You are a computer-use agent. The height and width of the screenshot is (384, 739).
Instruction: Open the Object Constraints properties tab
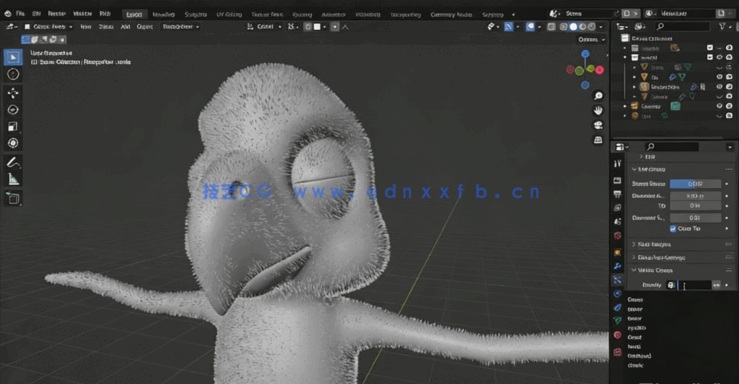tap(617, 307)
